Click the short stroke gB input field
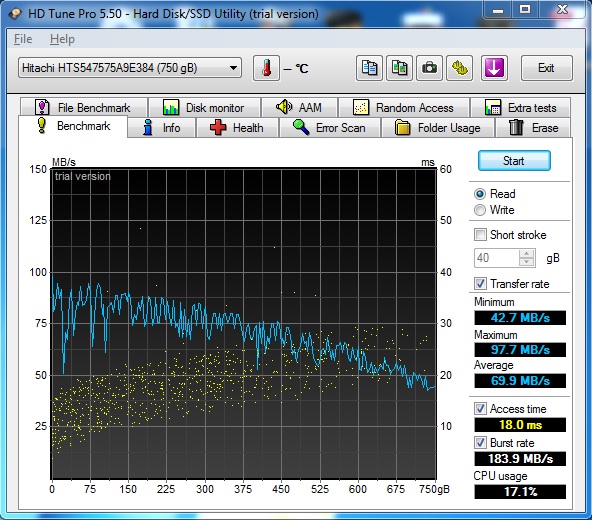The height and width of the screenshot is (520, 592). [497, 258]
